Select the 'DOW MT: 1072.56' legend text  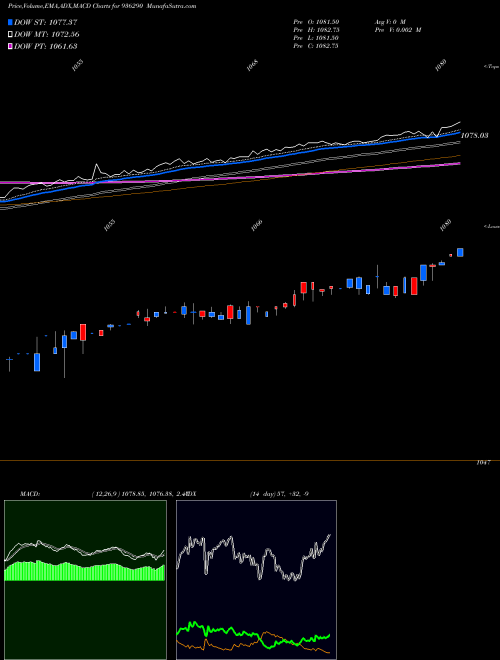tap(47, 35)
